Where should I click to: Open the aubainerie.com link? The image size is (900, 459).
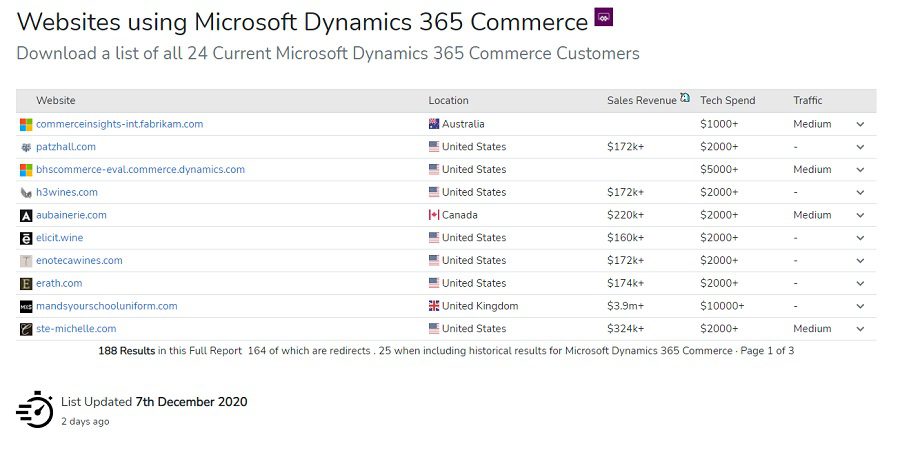tap(71, 215)
